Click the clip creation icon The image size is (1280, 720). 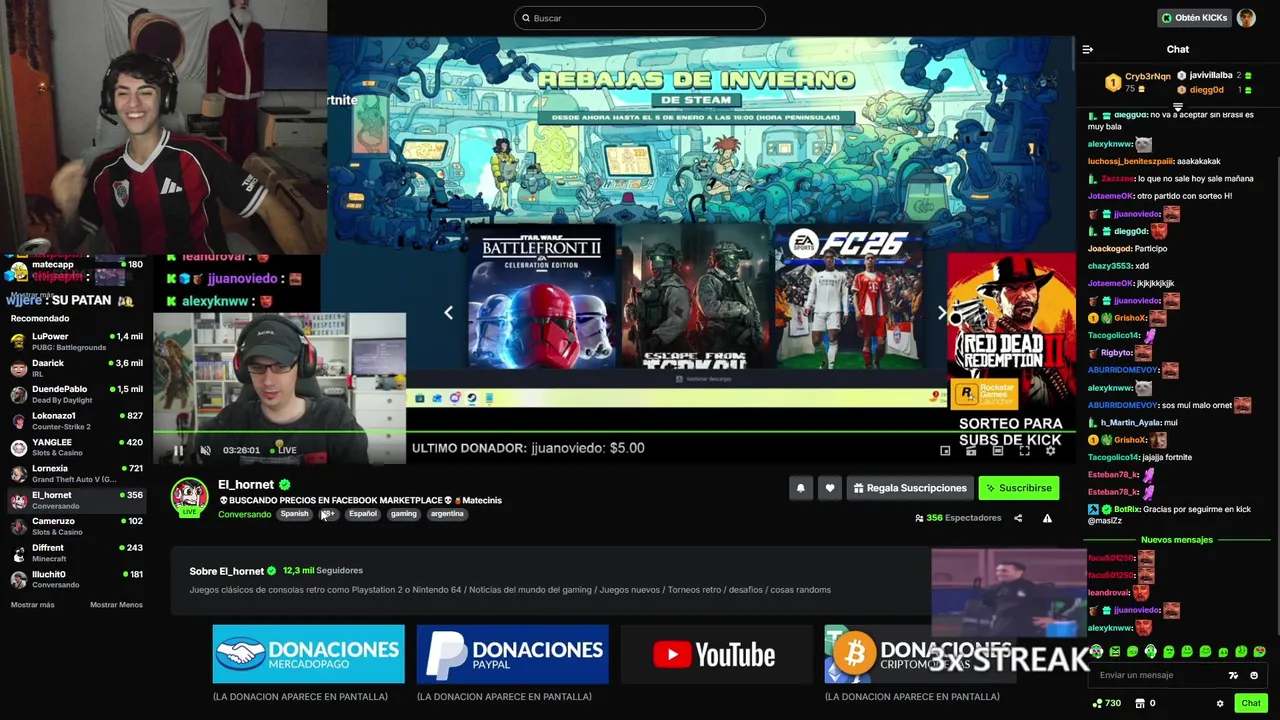[x=971, y=451]
